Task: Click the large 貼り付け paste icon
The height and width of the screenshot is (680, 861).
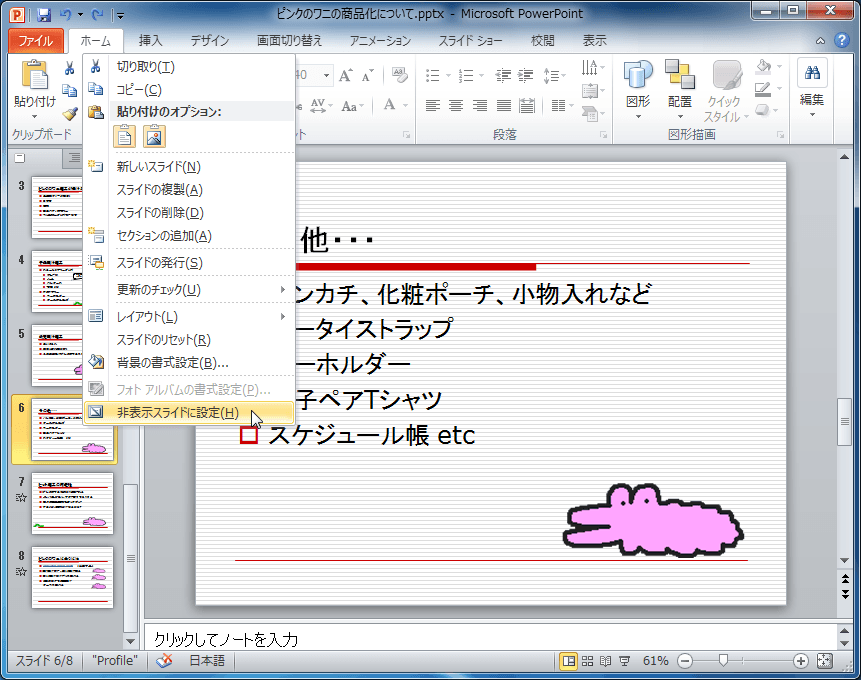Action: click(x=35, y=75)
